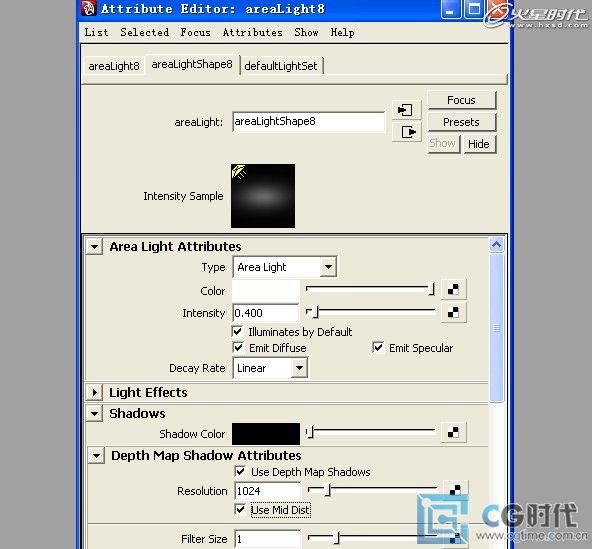Click the scrollbar up arrow
This screenshot has width=592, height=549.
(496, 245)
